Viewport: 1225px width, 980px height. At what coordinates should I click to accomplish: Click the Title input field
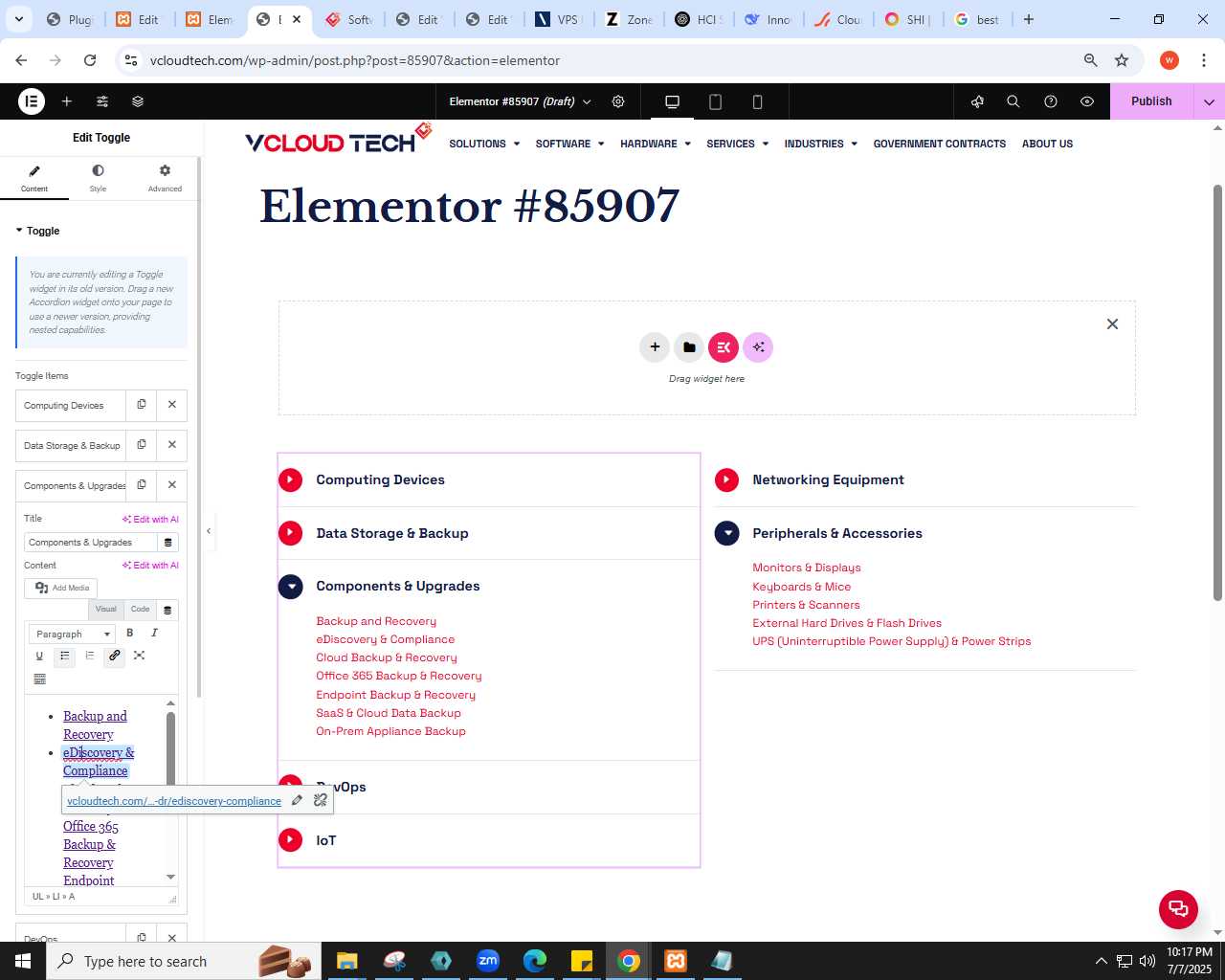coord(91,543)
